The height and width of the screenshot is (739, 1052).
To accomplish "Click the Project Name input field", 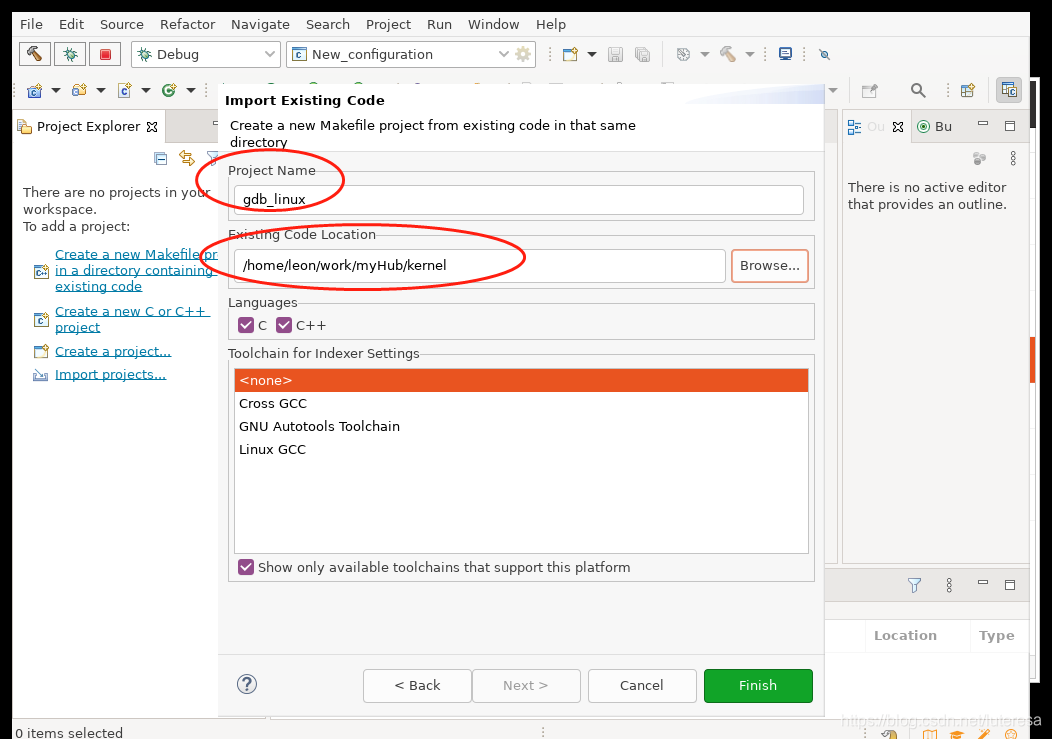I will [519, 199].
